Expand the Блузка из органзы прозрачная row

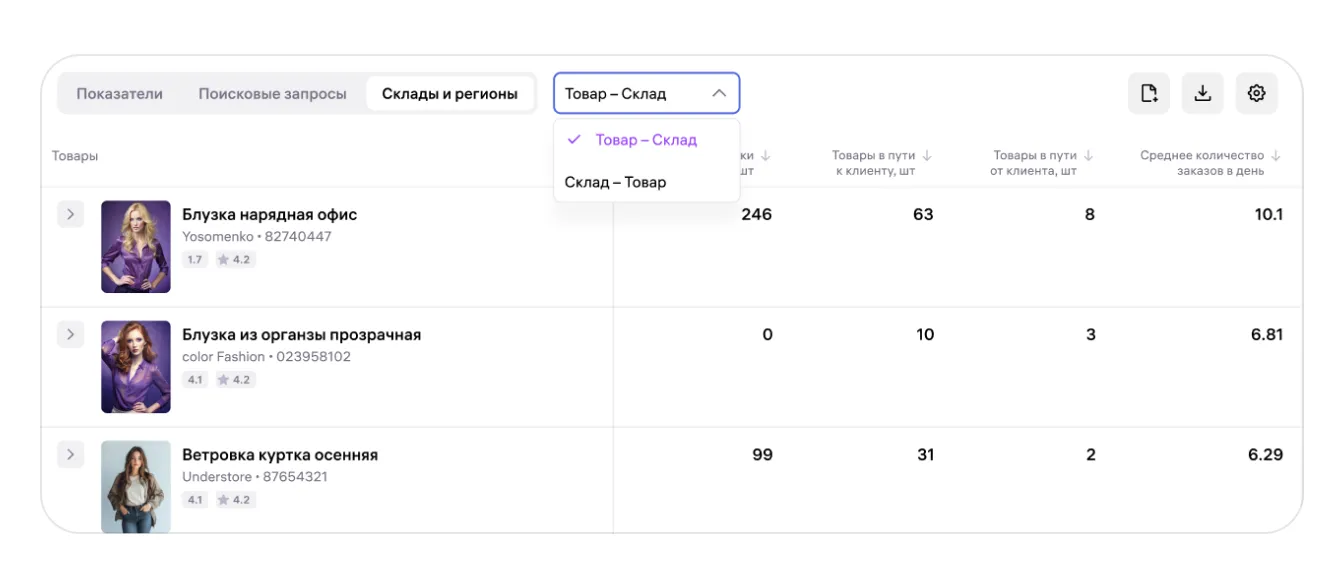click(70, 334)
